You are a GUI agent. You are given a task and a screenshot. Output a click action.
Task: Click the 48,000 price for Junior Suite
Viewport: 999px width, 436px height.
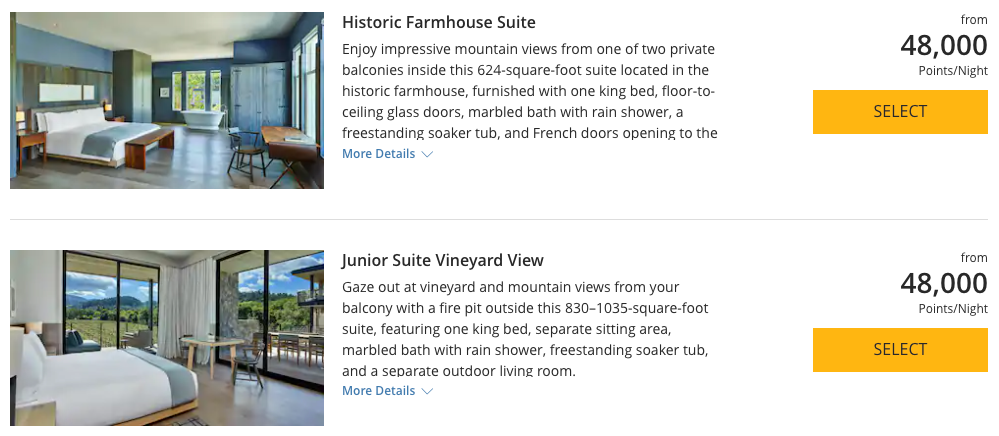click(x=944, y=284)
